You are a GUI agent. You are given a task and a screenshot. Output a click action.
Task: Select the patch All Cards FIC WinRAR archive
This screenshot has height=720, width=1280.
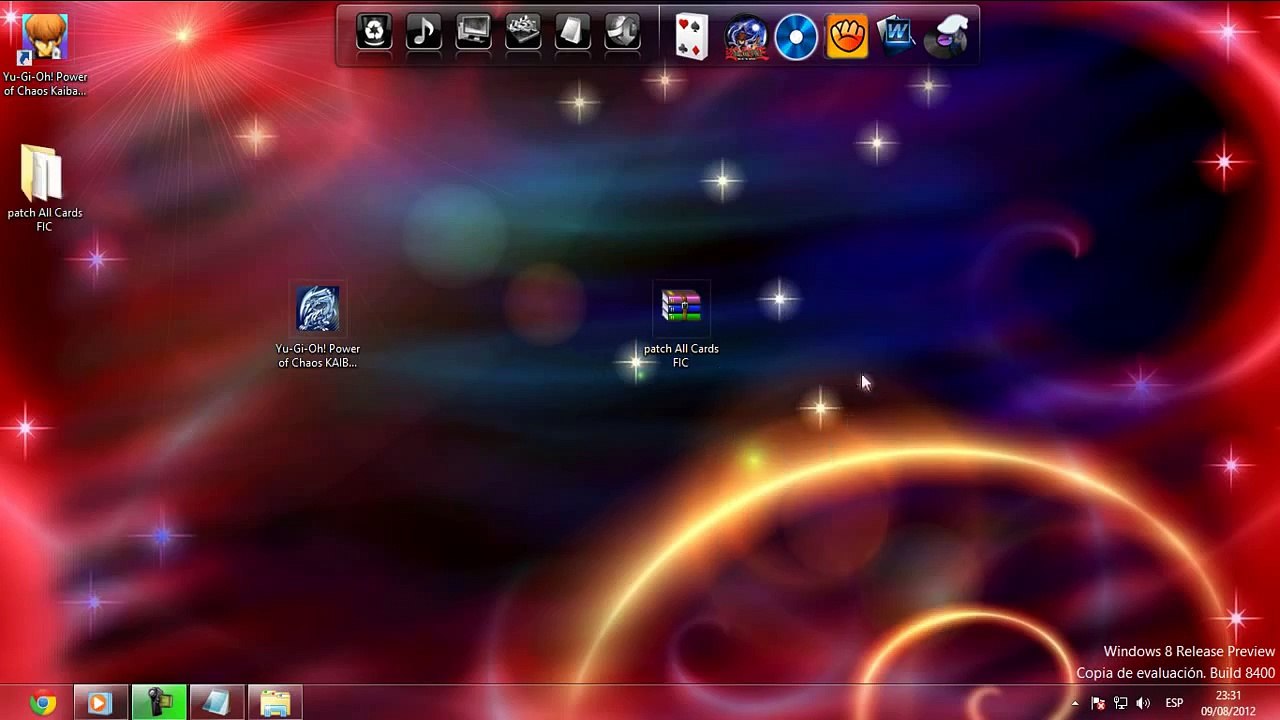tap(681, 308)
